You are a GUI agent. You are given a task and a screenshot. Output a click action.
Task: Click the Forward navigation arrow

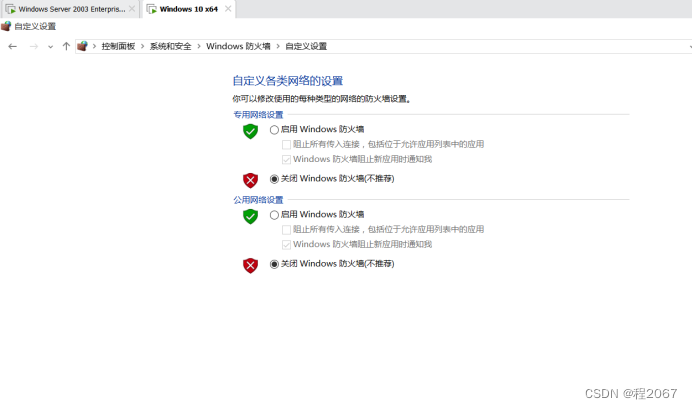(x=34, y=46)
